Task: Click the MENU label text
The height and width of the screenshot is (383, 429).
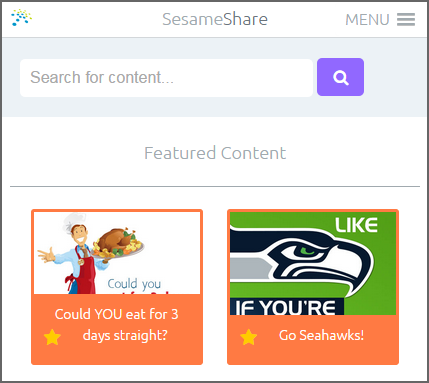Action: [367, 20]
